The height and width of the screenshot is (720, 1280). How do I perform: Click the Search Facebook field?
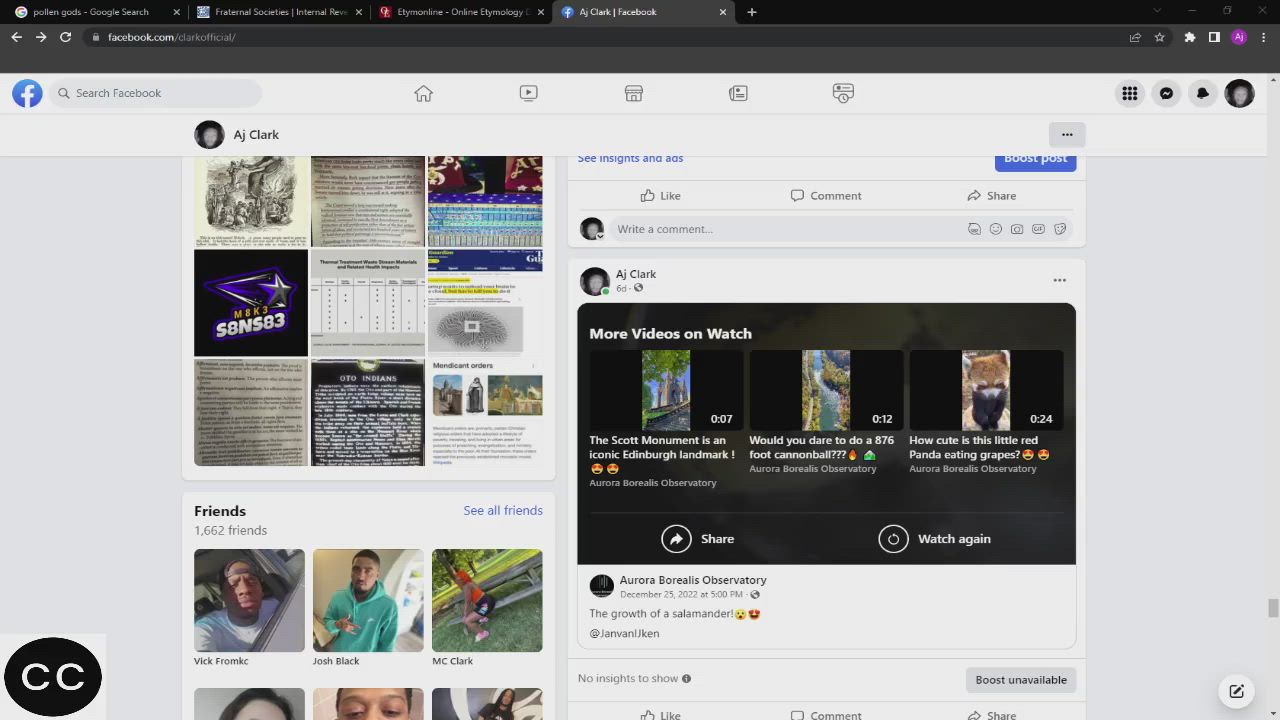pyautogui.click(x=160, y=93)
